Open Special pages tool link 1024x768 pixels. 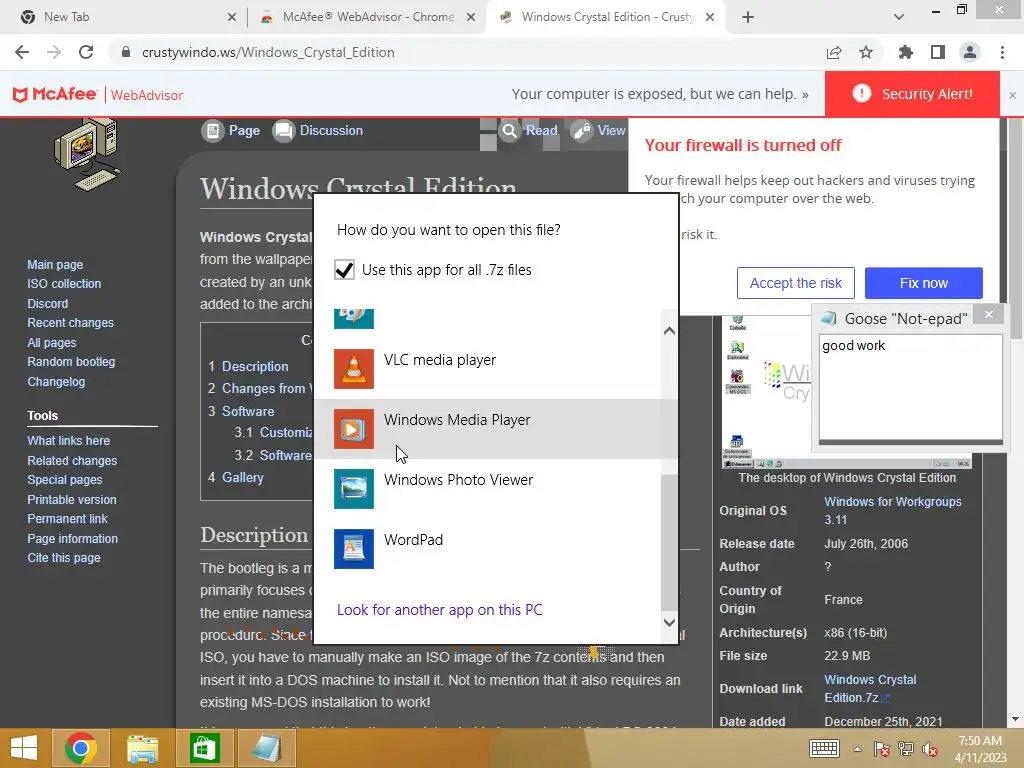pos(65,479)
